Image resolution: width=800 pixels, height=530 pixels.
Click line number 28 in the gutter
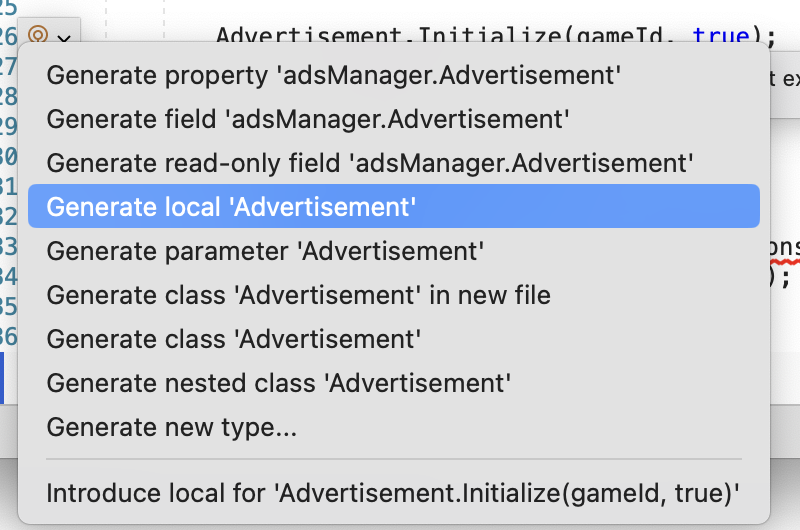tap(9, 96)
